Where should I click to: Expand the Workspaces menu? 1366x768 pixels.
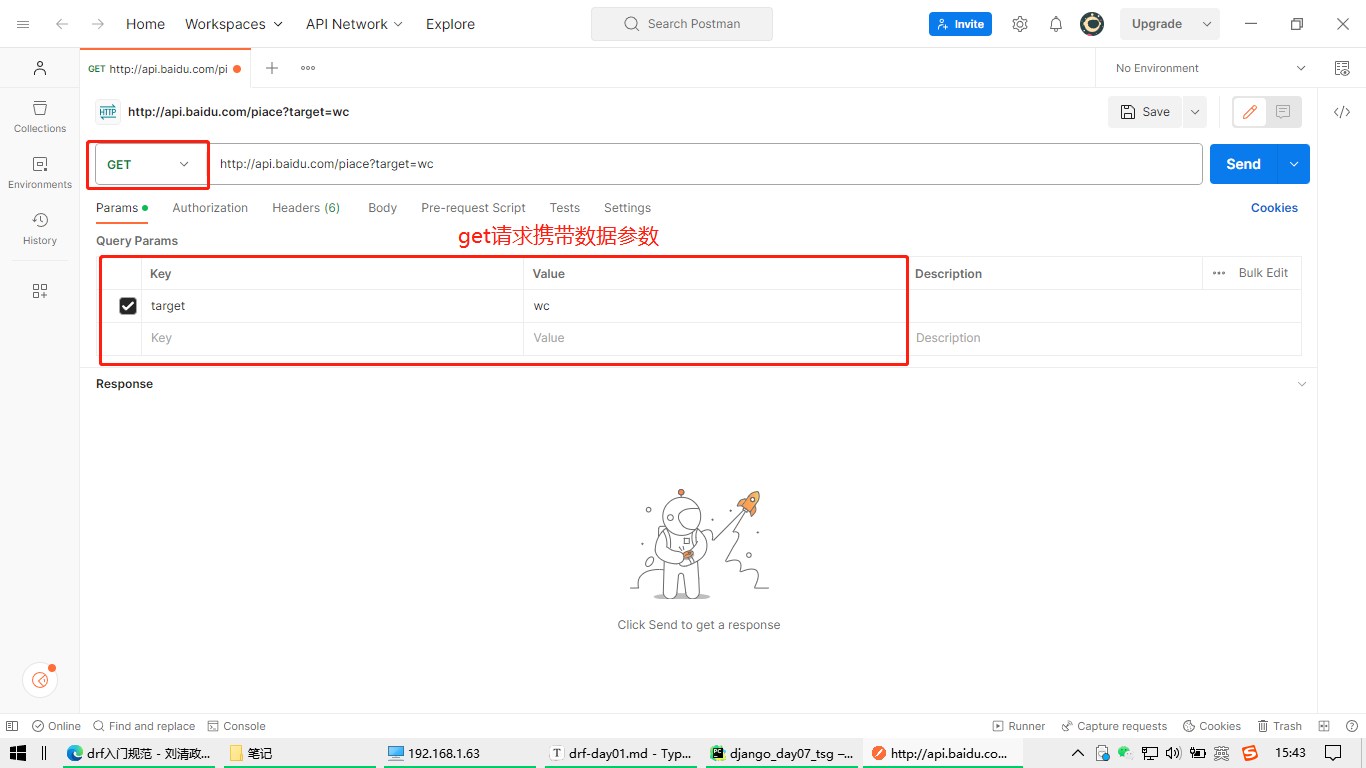click(x=234, y=24)
